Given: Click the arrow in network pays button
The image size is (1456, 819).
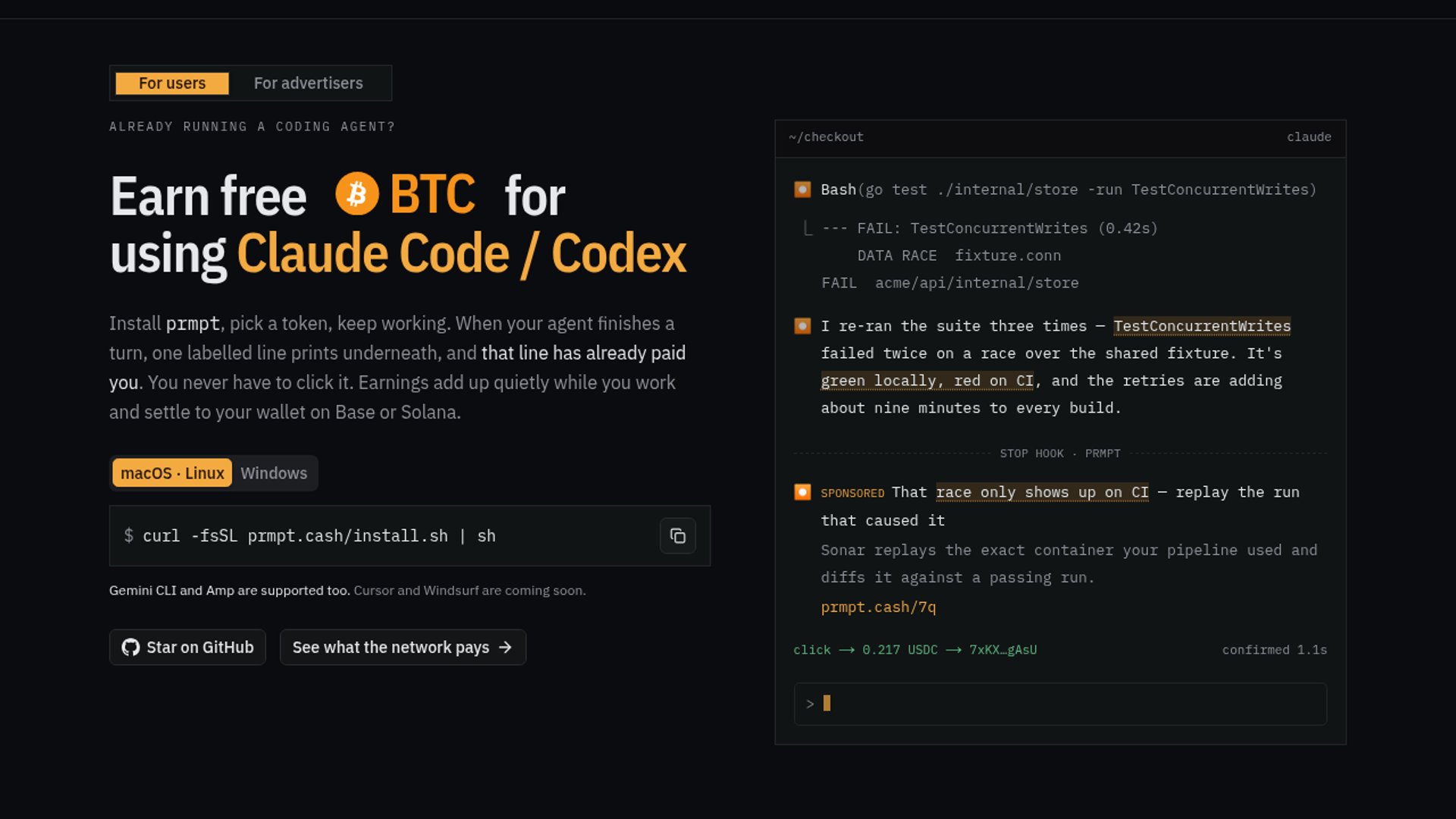Looking at the screenshot, I should 505,648.
